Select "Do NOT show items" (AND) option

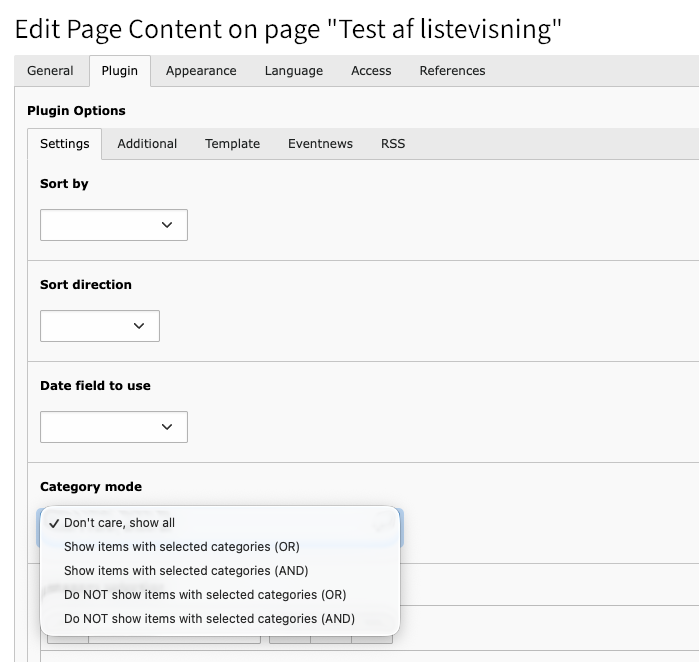tap(209, 619)
